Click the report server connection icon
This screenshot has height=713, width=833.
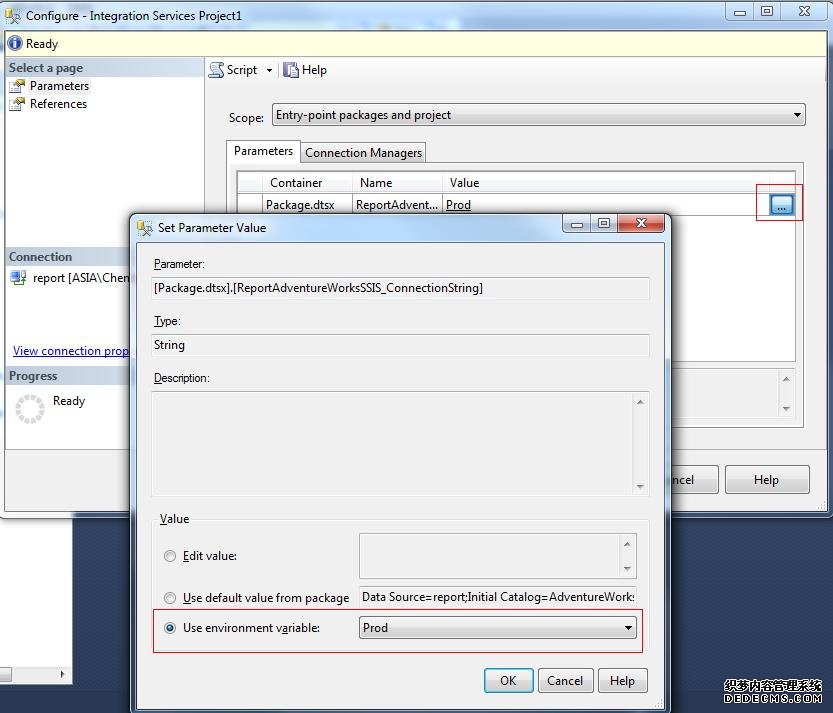[17, 278]
